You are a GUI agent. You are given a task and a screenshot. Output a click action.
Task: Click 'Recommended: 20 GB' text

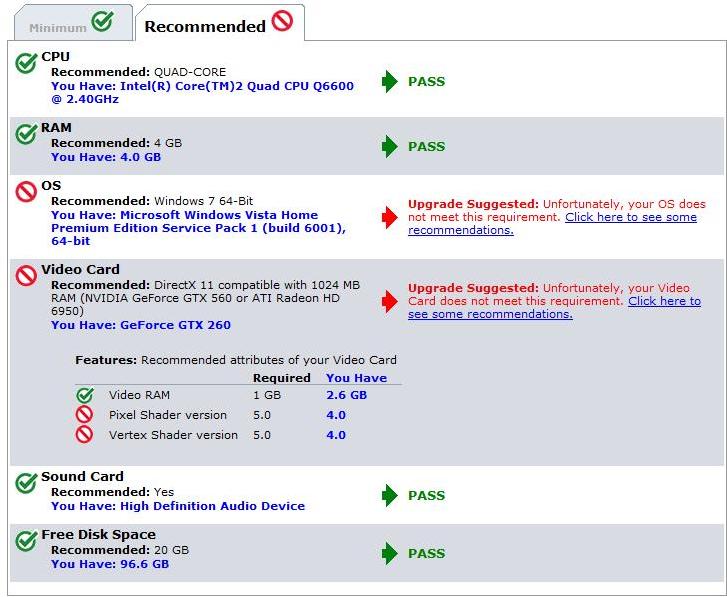[x=120, y=550]
